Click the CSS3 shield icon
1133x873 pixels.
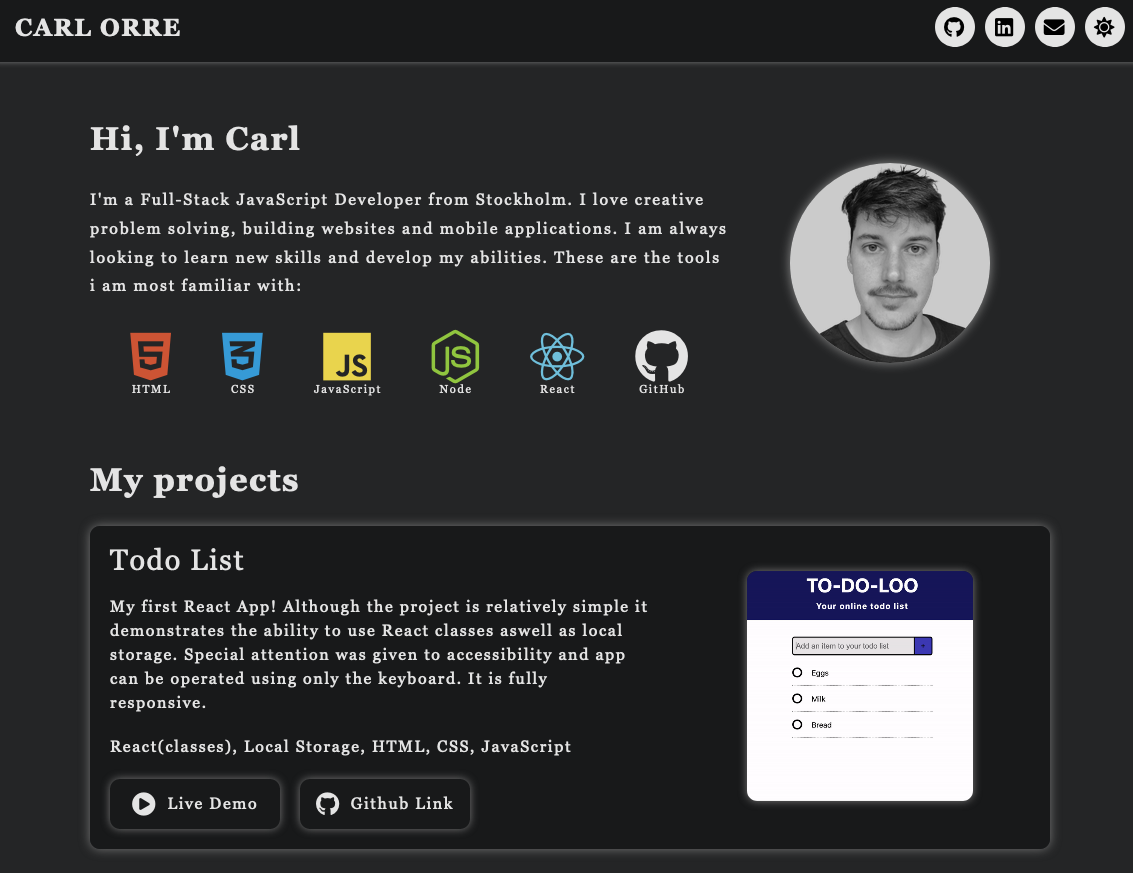point(242,356)
